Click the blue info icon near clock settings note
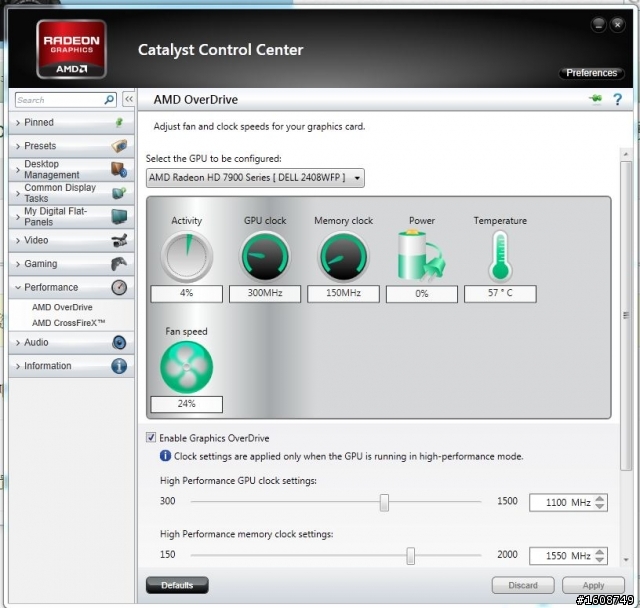The width and height of the screenshot is (640, 608). click(x=165, y=456)
